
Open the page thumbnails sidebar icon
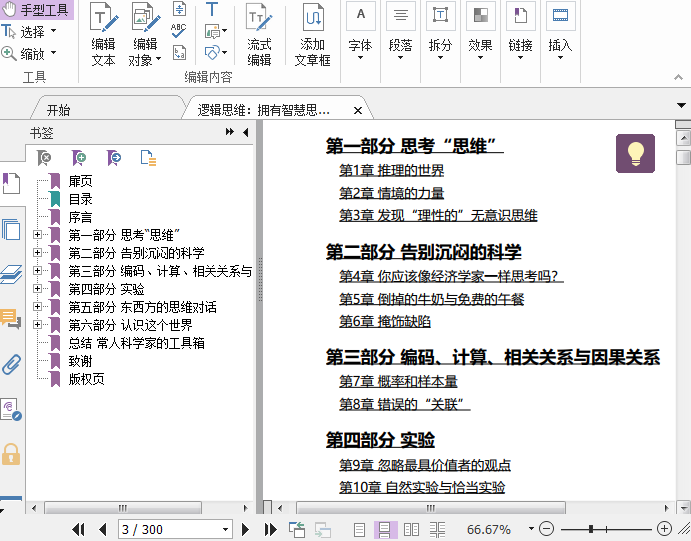[x=11, y=229]
